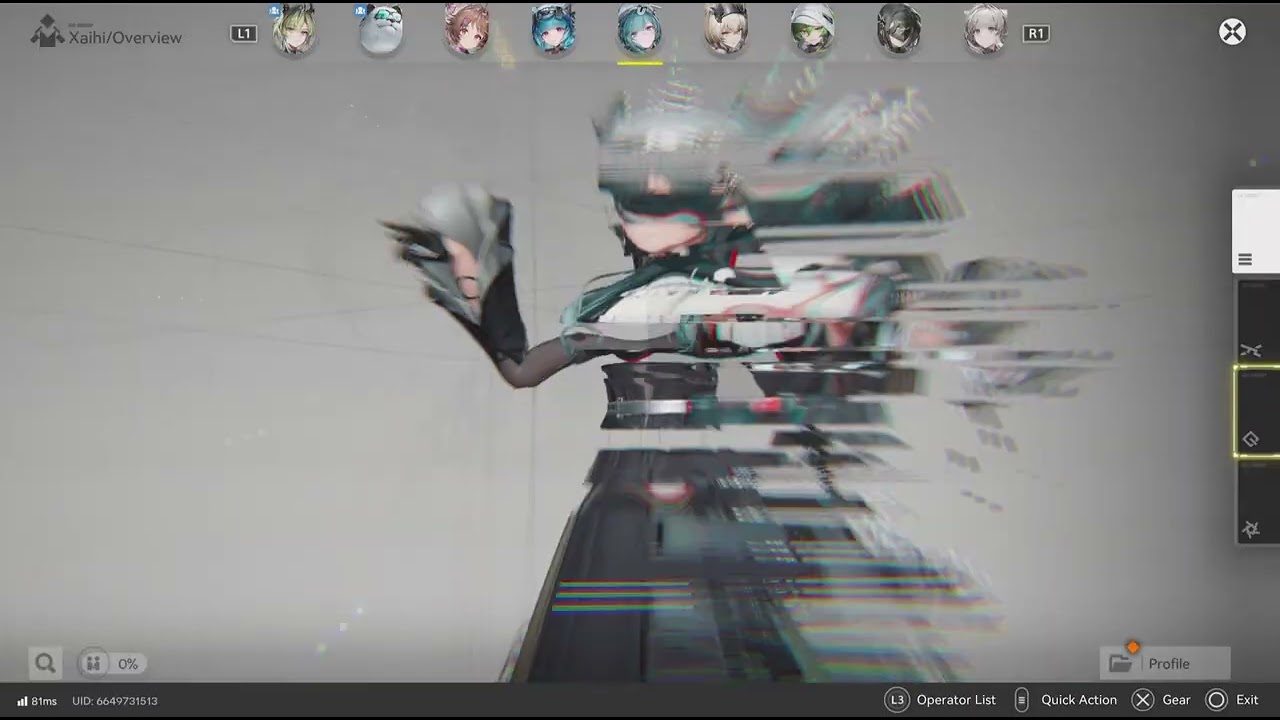This screenshot has width=1280, height=720.
Task: Select the blonde green-eyed operator portrait
Action: tap(294, 30)
